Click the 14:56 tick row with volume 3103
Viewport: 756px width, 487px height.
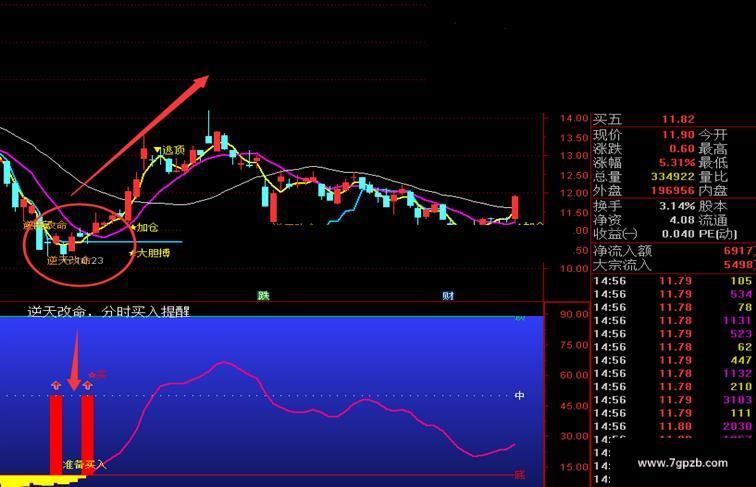coord(673,400)
